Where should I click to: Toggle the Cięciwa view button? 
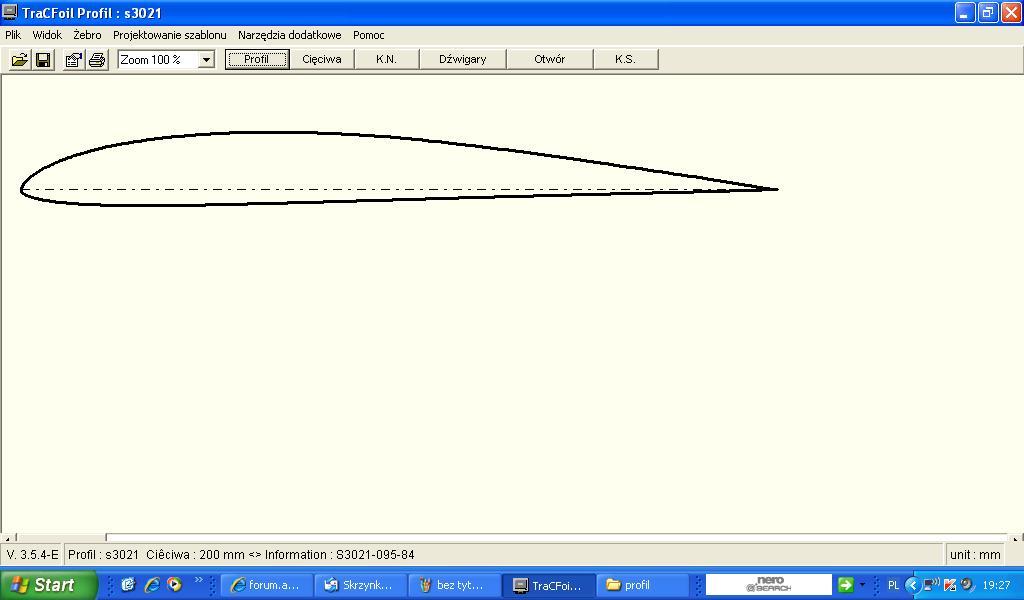click(x=322, y=59)
